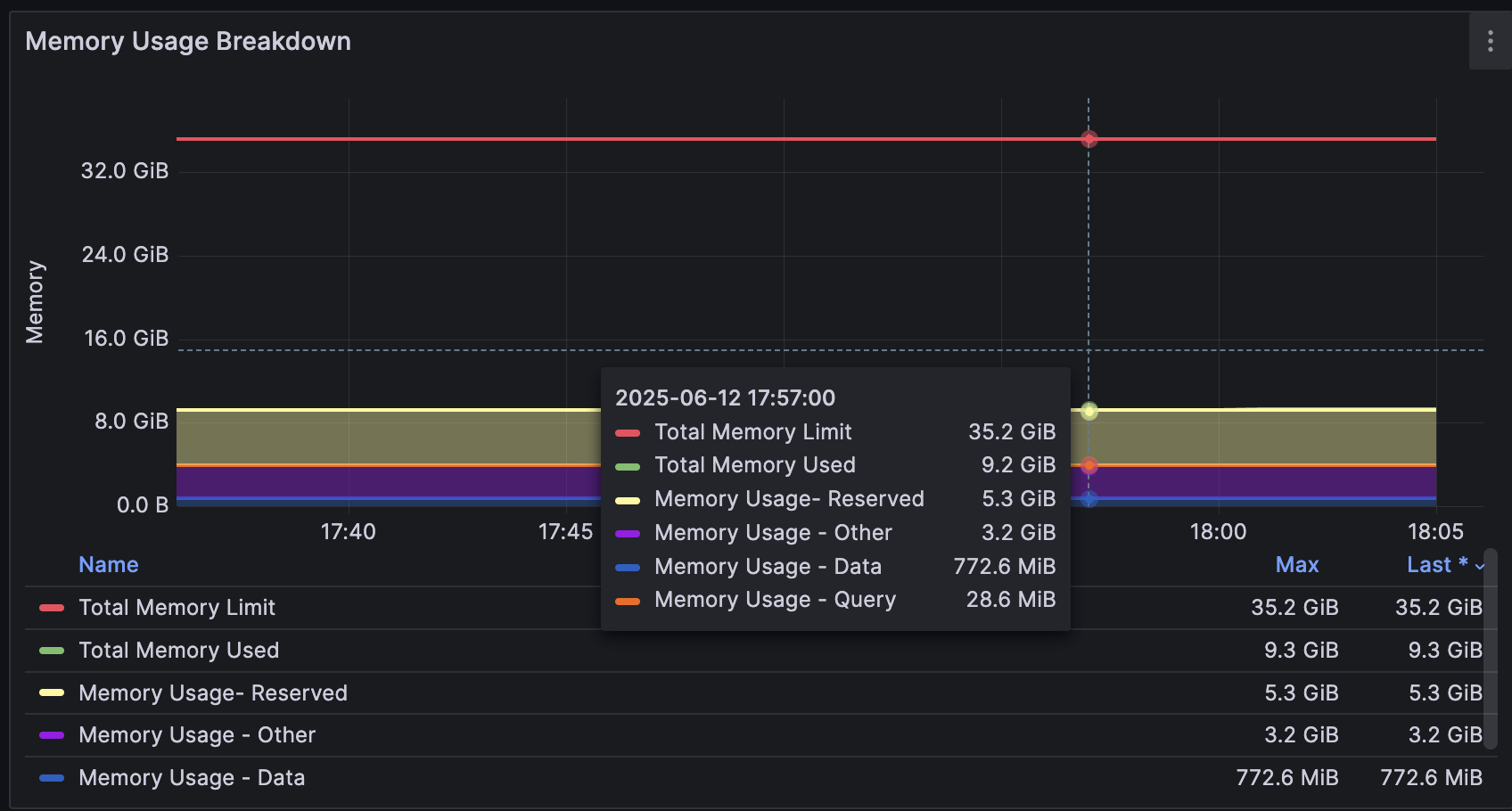Click the blue data point near the chart bottom
1512x811 pixels.
pyautogui.click(x=1089, y=499)
